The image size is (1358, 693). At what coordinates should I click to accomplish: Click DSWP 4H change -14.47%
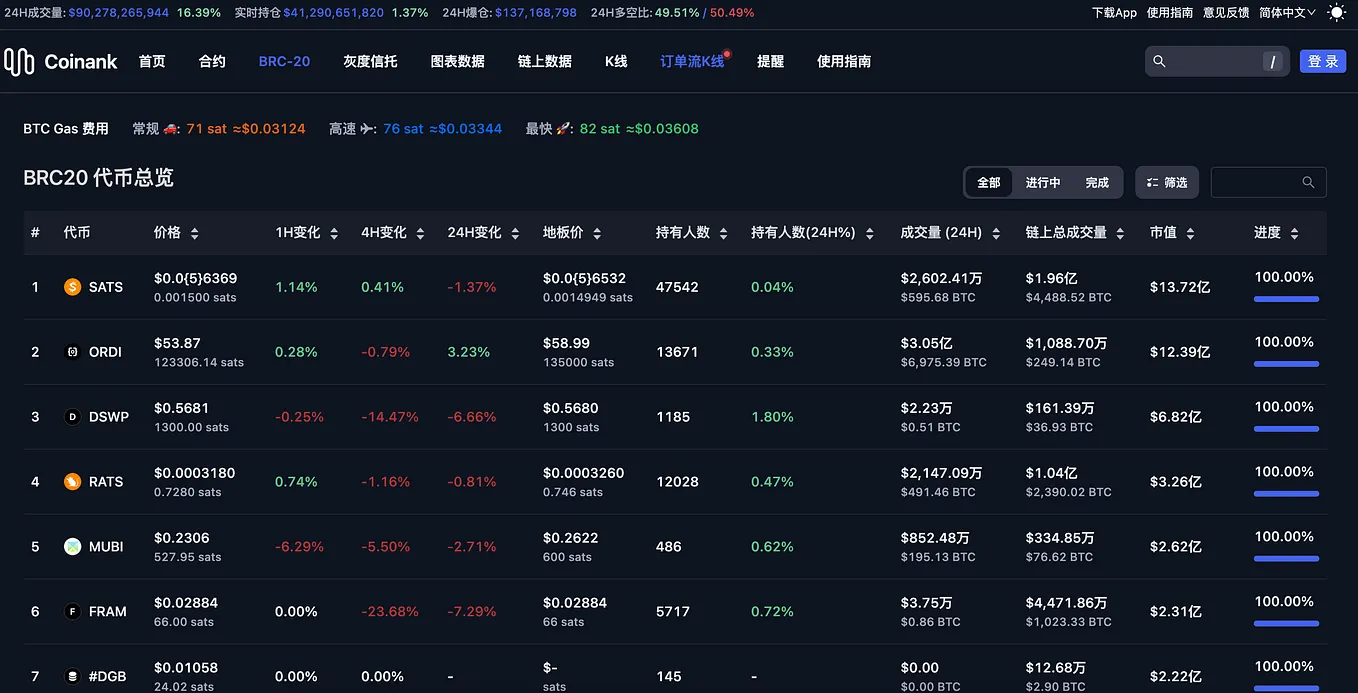coord(390,417)
